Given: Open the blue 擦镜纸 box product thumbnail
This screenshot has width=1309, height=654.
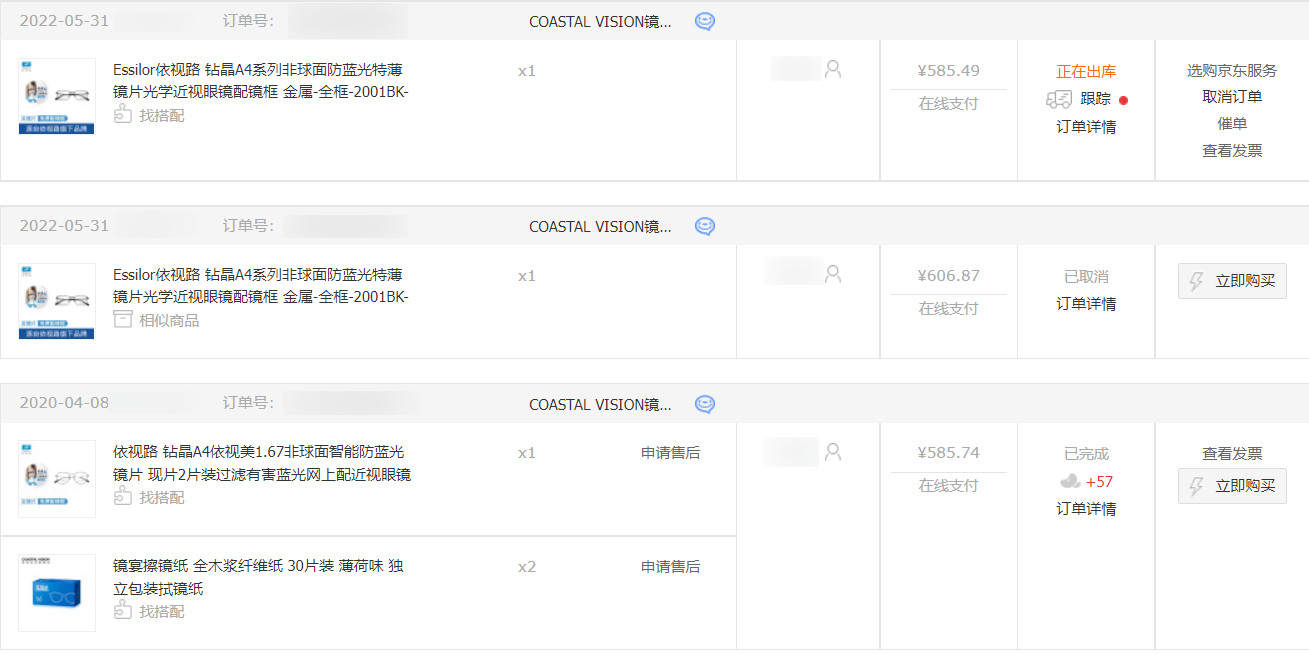Looking at the screenshot, I should [x=57, y=593].
